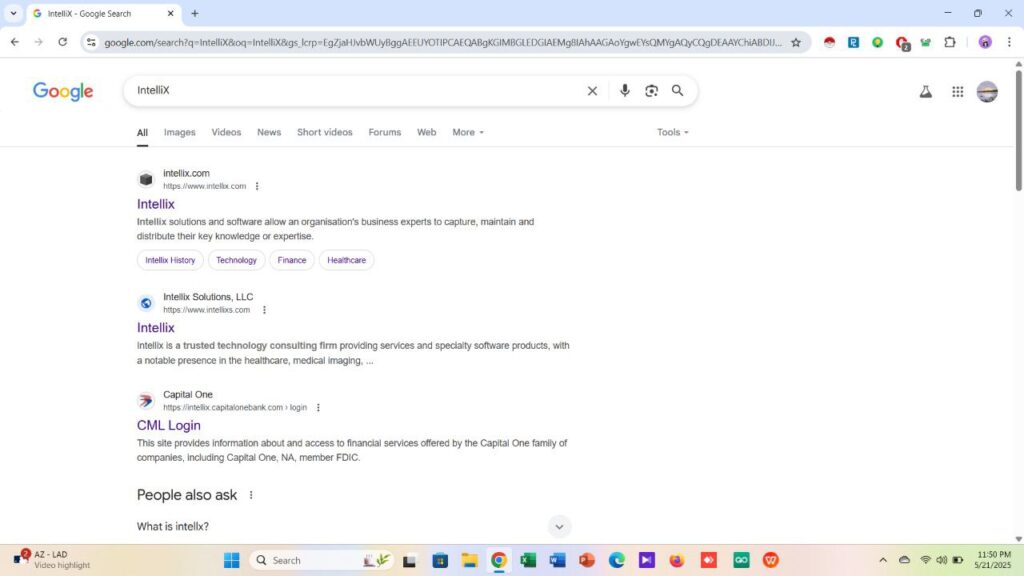Open the first Intellix result from intellix.com
Screen dimensions: 1024x576
click(x=155, y=204)
